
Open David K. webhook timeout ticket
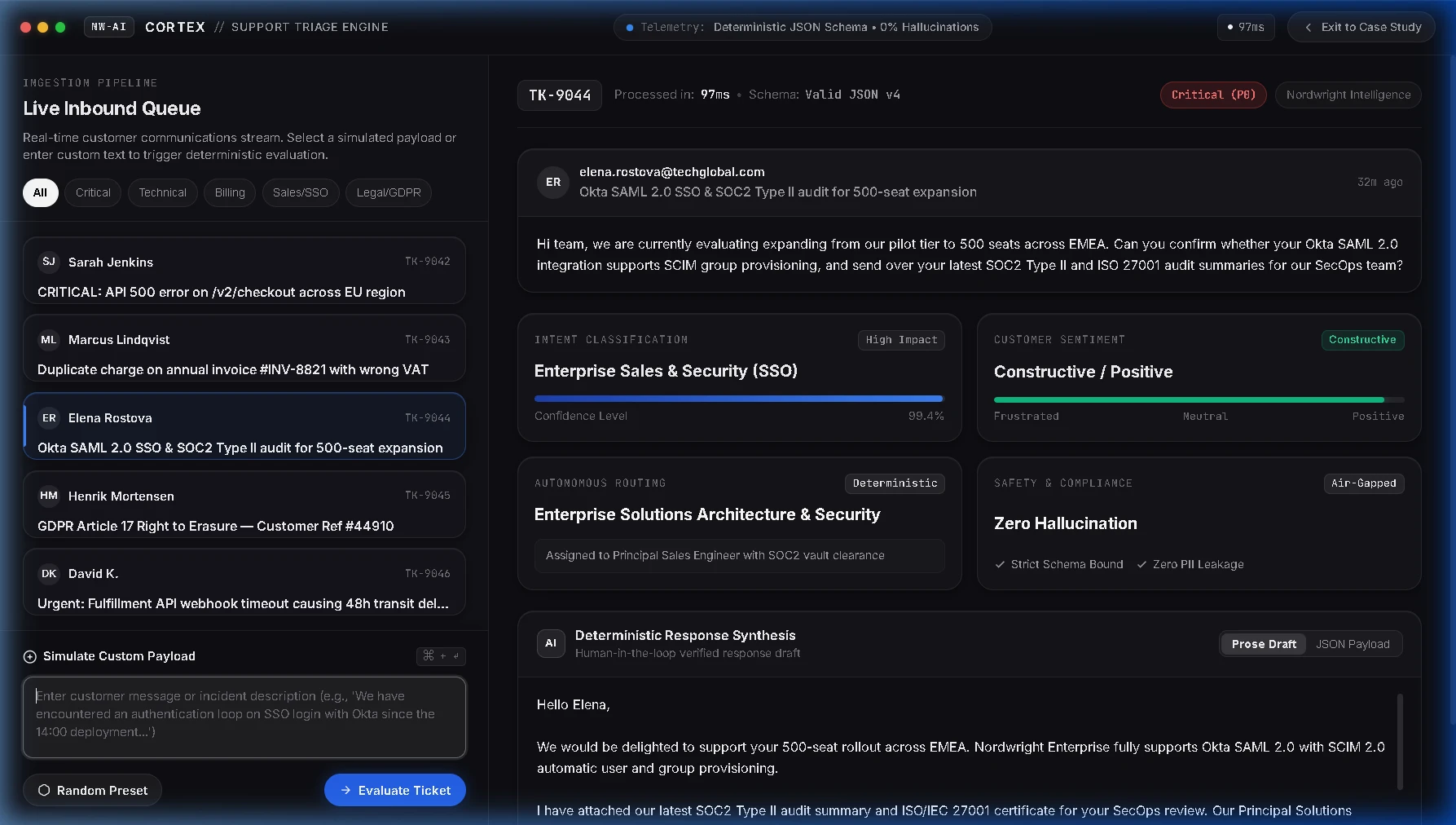click(244, 582)
